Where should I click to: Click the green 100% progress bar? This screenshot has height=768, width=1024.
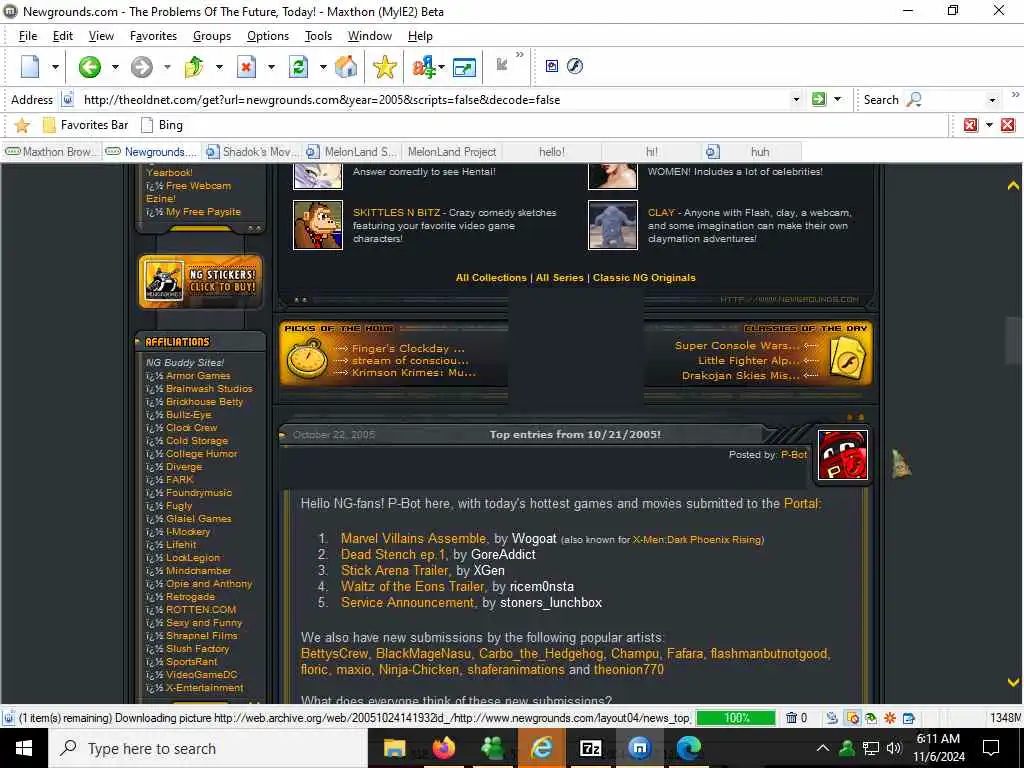click(736, 718)
